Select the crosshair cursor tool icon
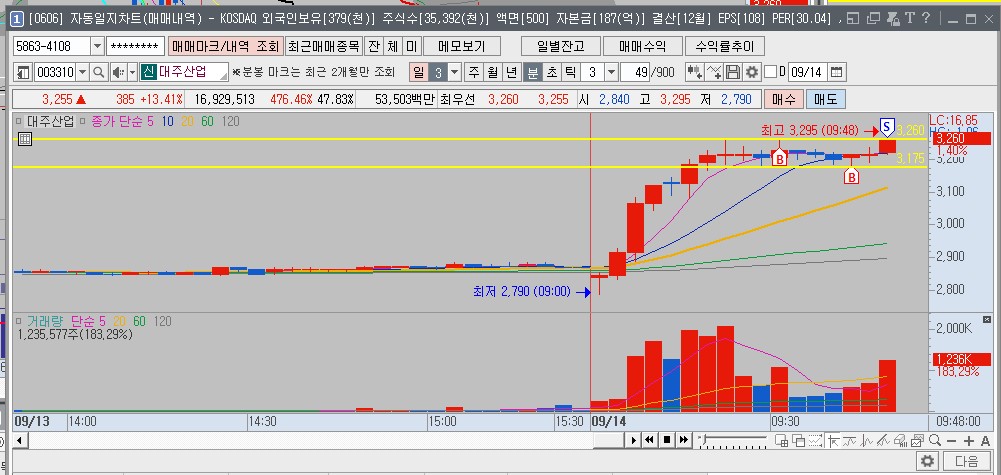The image size is (1001, 475). click(832, 440)
